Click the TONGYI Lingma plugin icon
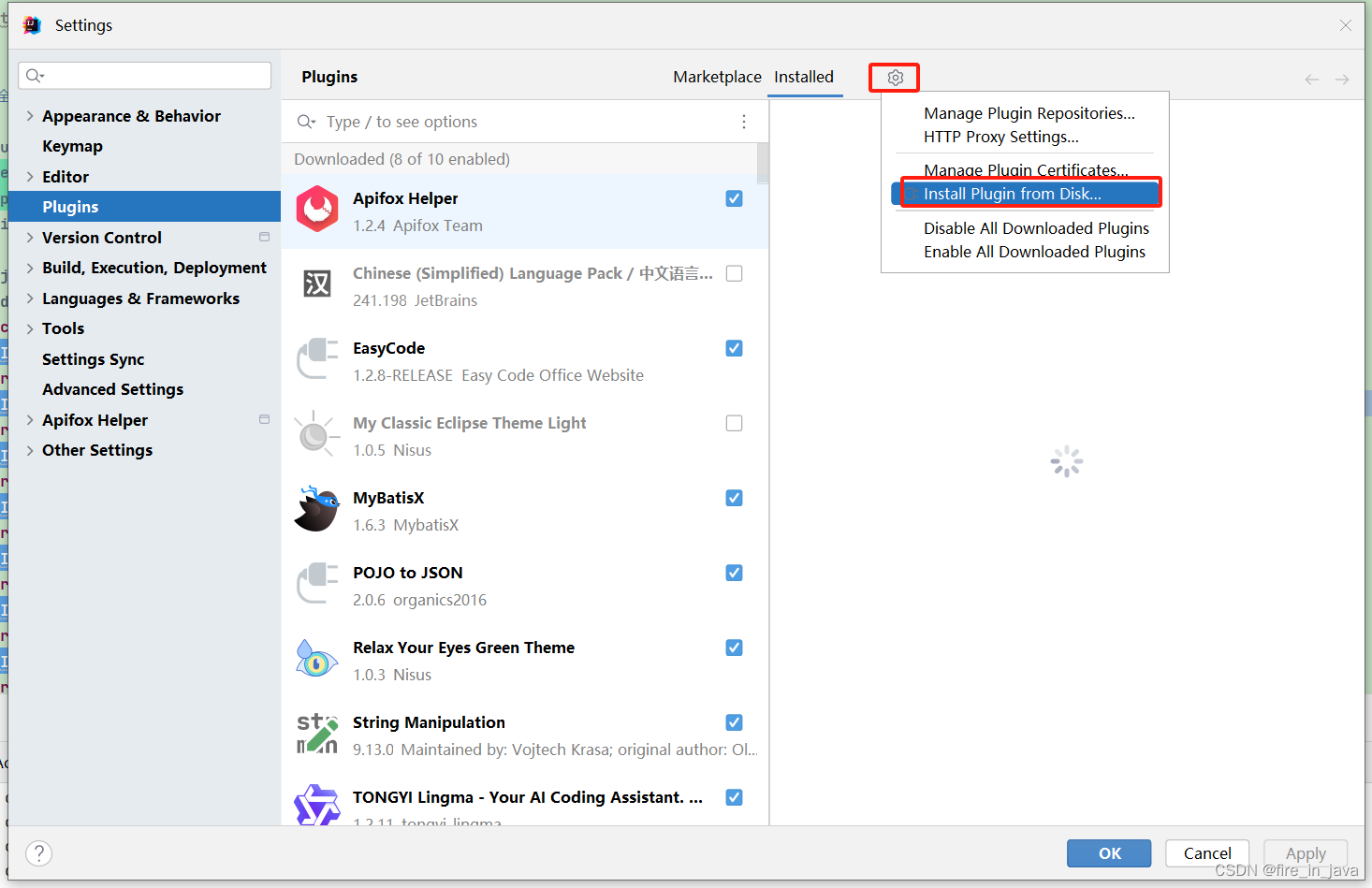1372x888 pixels. tap(317, 805)
